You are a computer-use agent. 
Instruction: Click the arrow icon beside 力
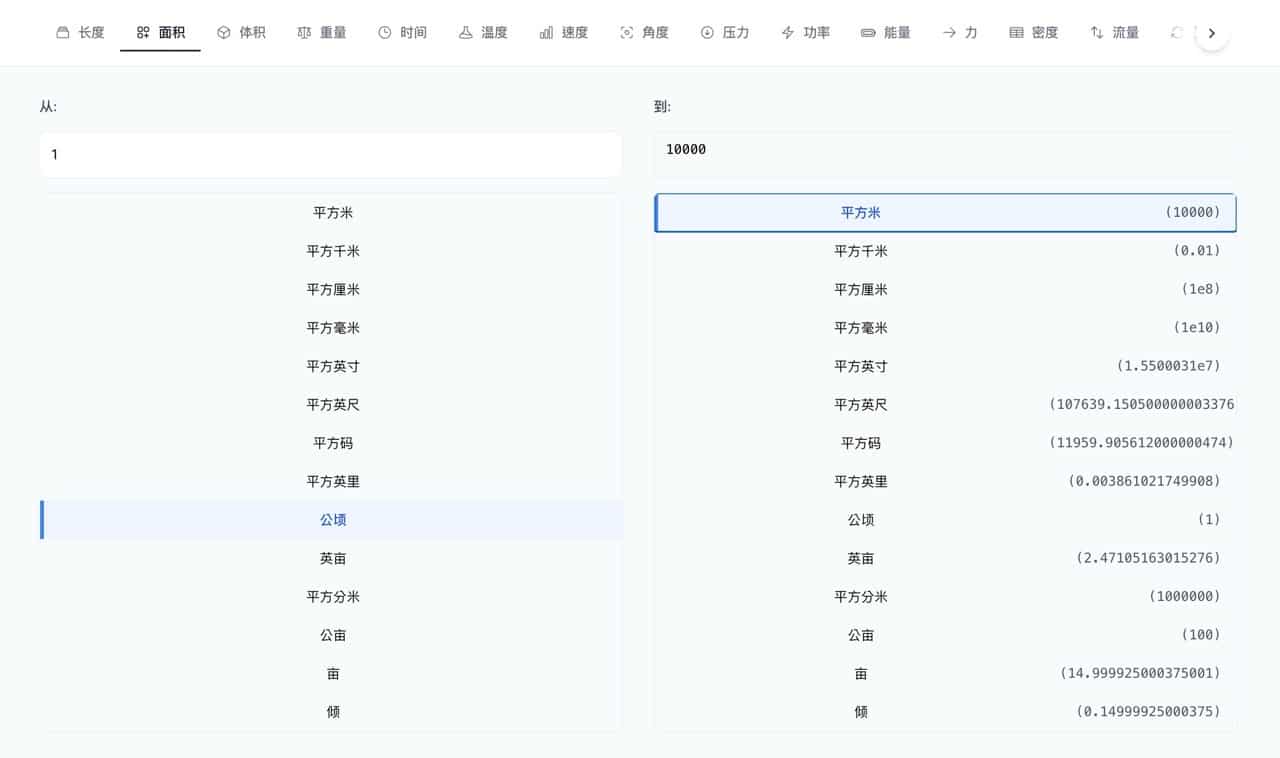tap(949, 33)
